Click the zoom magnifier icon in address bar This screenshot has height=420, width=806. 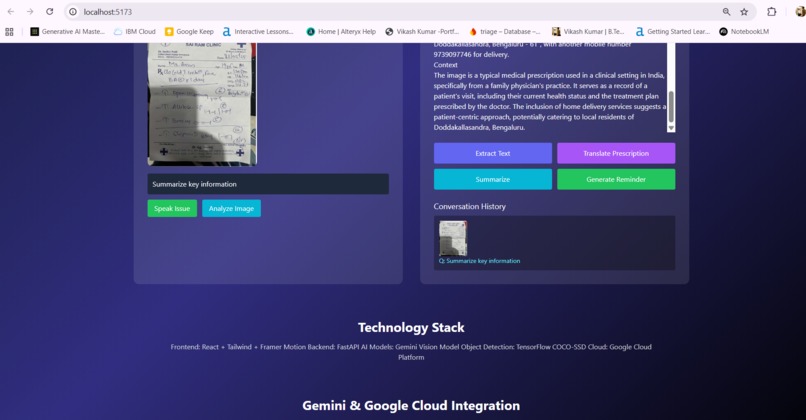726,11
